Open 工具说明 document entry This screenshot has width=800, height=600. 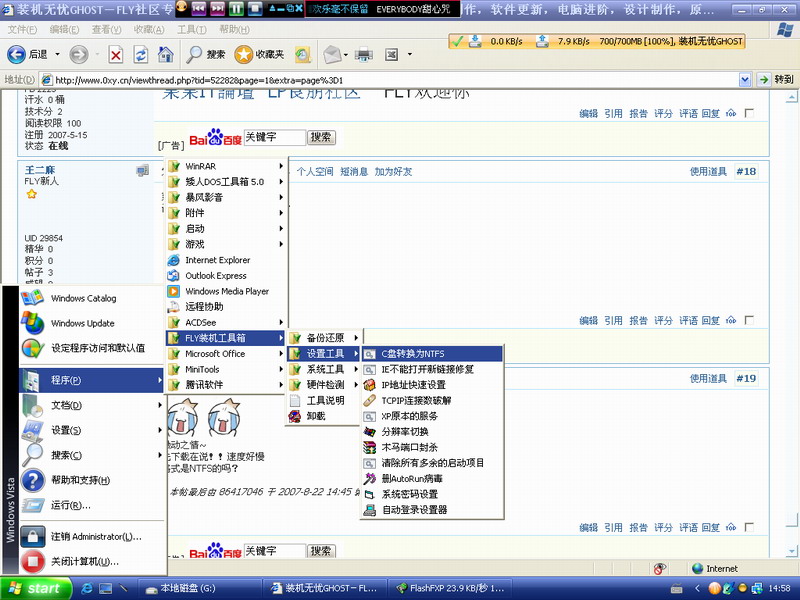(323, 401)
